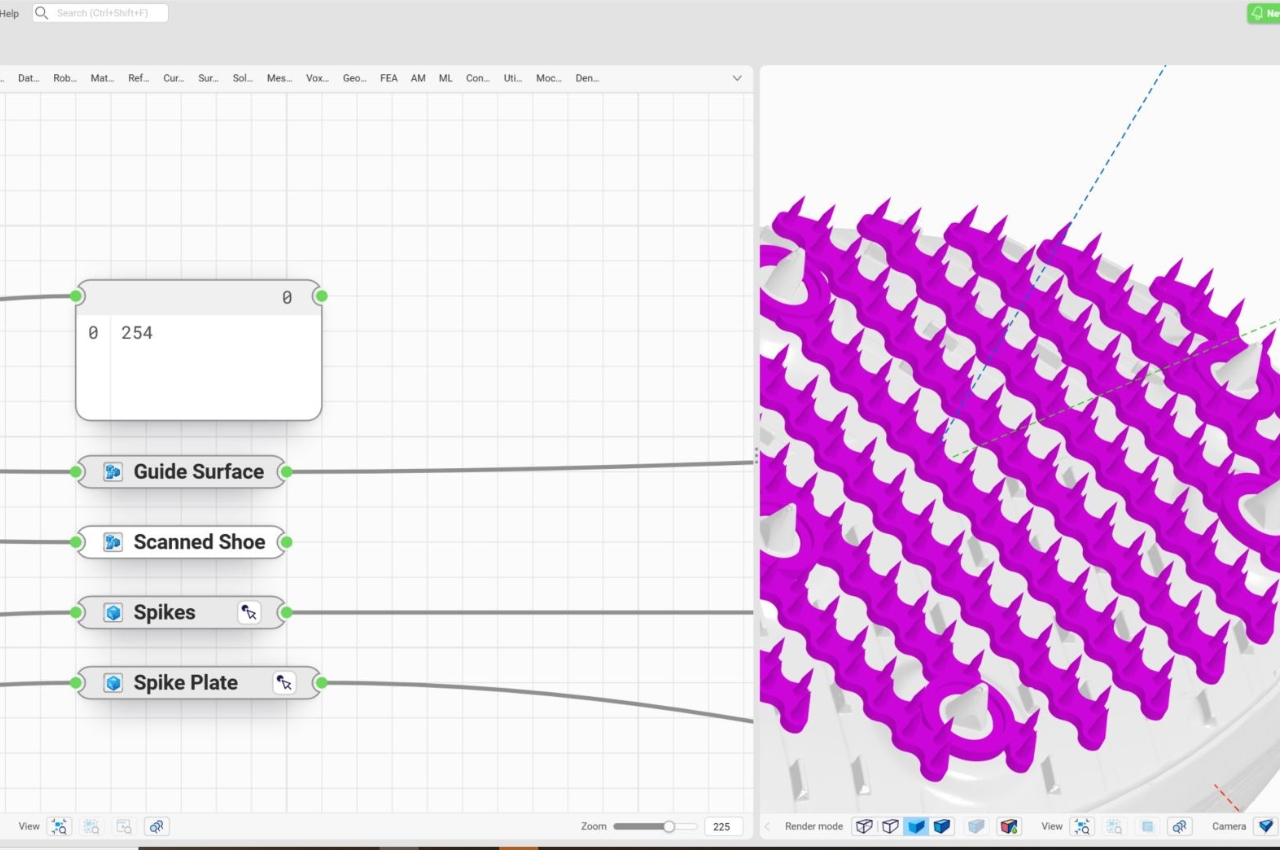Click the Guide Surface block type icon
Image resolution: width=1280 pixels, height=850 pixels.
pyautogui.click(x=113, y=472)
